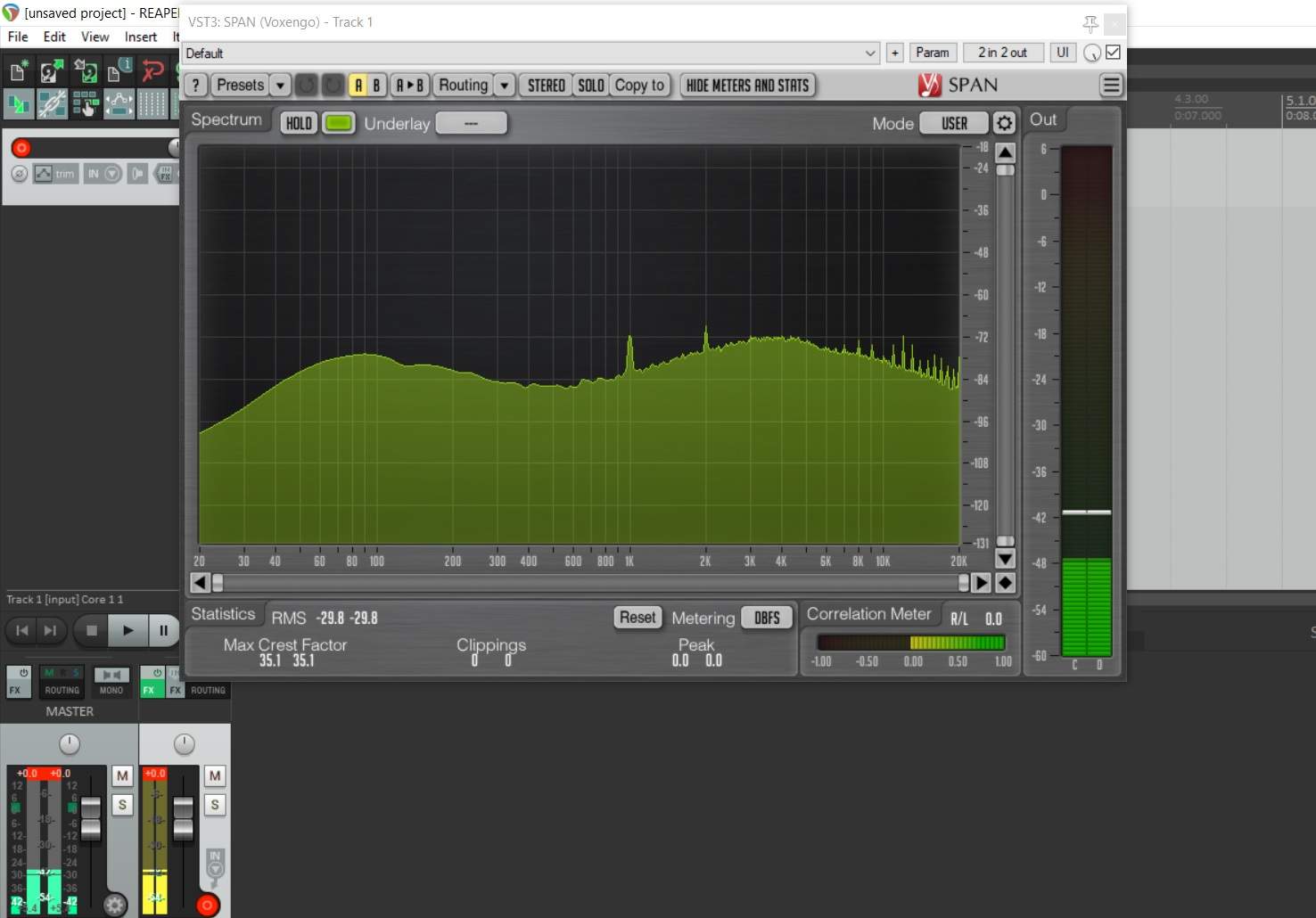Open the 2 in 2 out pin connector
The width and height of the screenshot is (1316, 918).
point(1003,53)
